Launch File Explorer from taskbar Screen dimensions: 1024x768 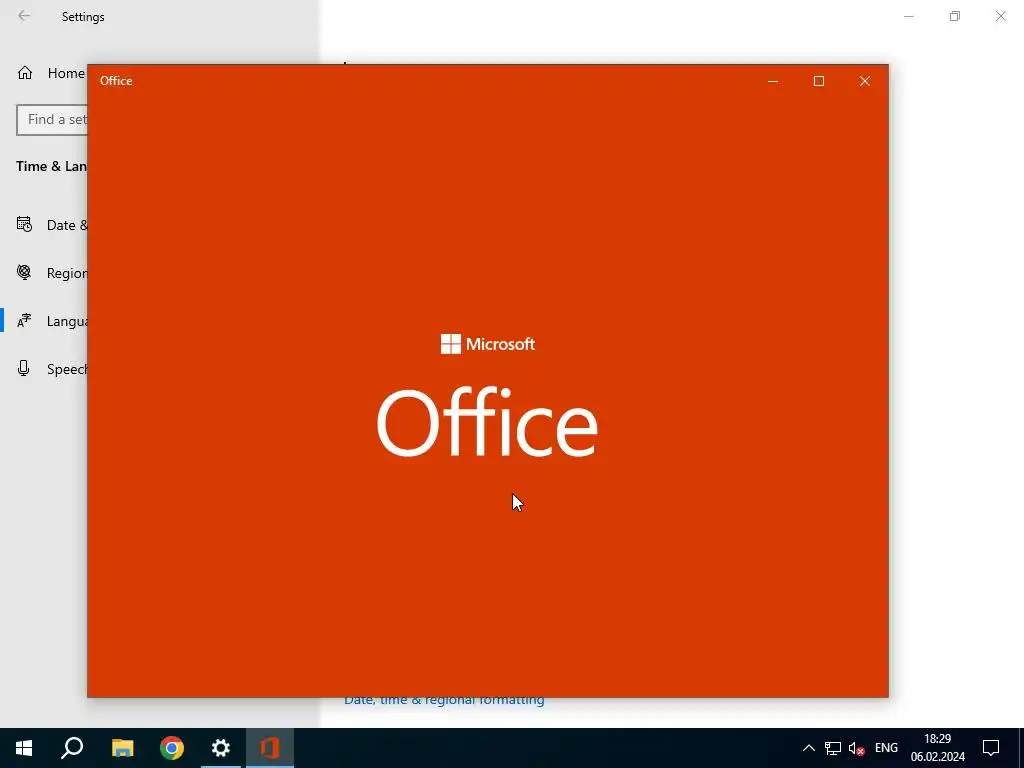point(122,748)
